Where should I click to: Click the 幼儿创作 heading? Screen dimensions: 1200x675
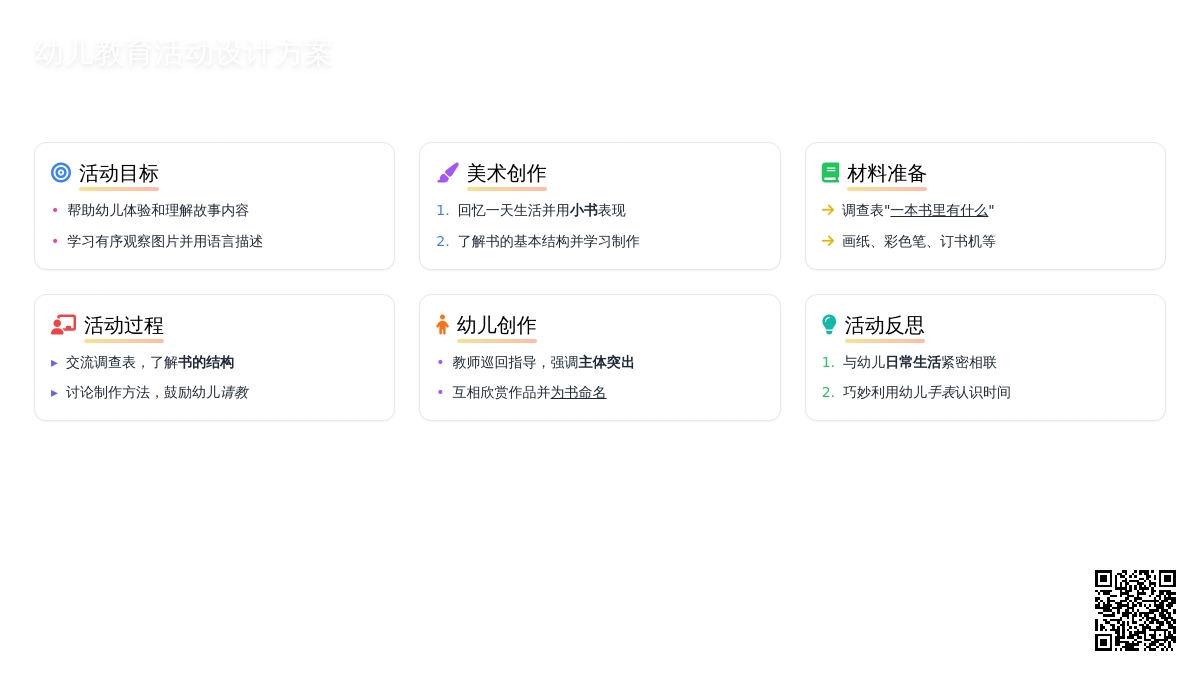point(497,325)
